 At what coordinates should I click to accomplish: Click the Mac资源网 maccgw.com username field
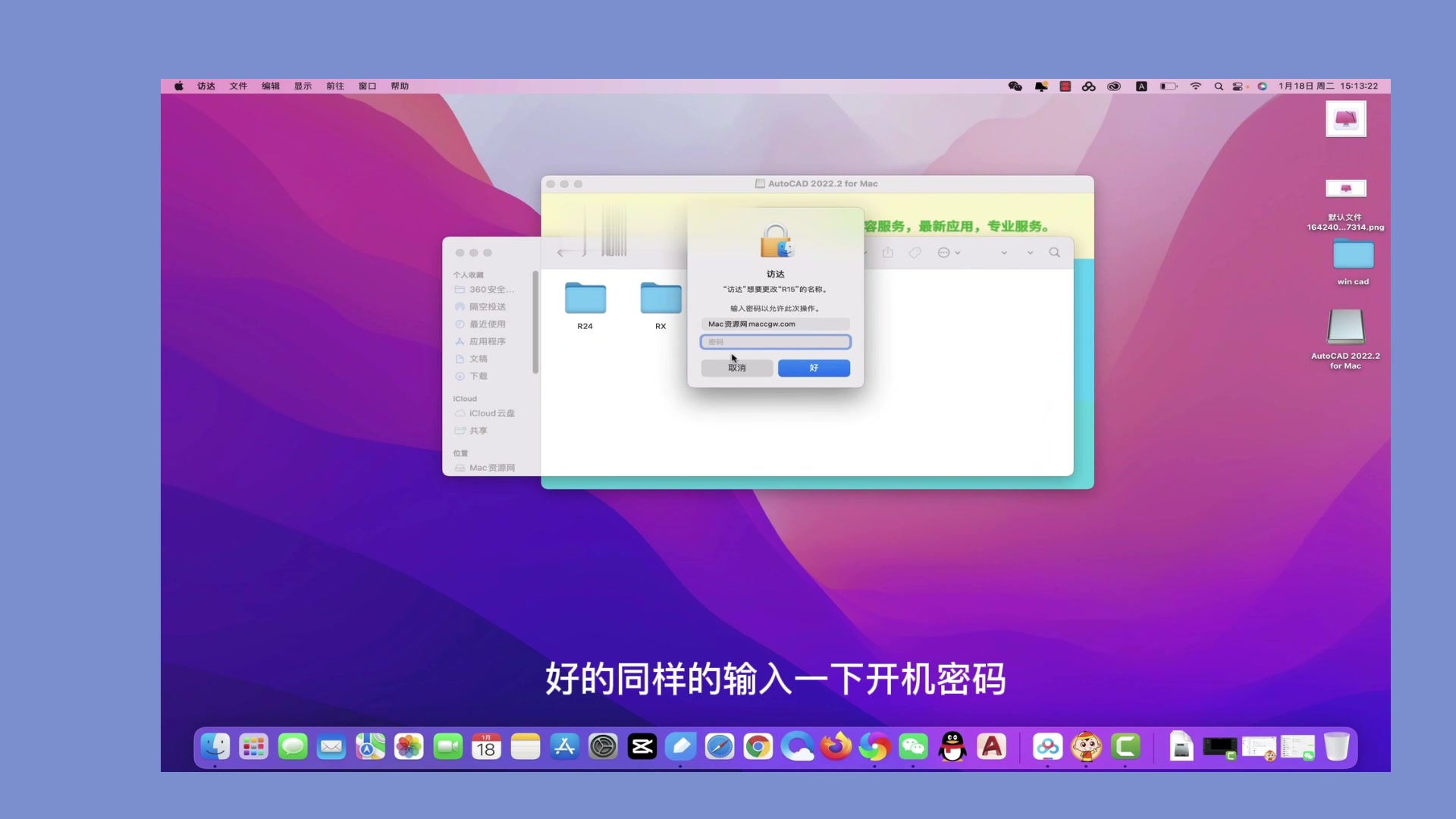click(775, 324)
